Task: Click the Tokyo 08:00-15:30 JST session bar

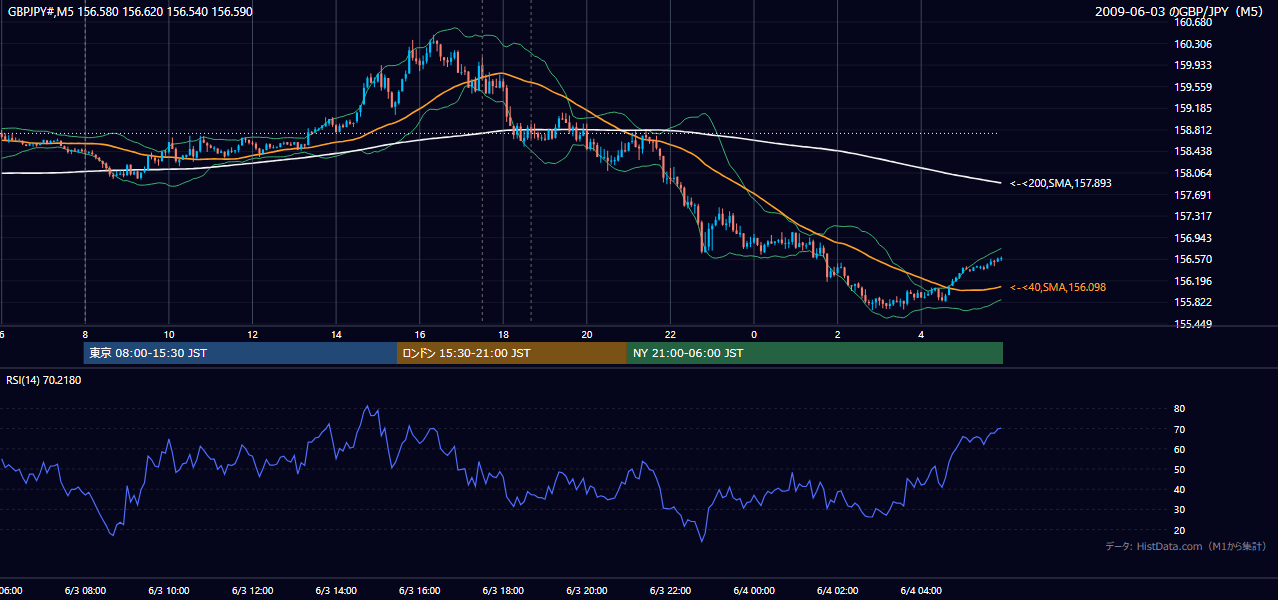Action: [x=241, y=353]
